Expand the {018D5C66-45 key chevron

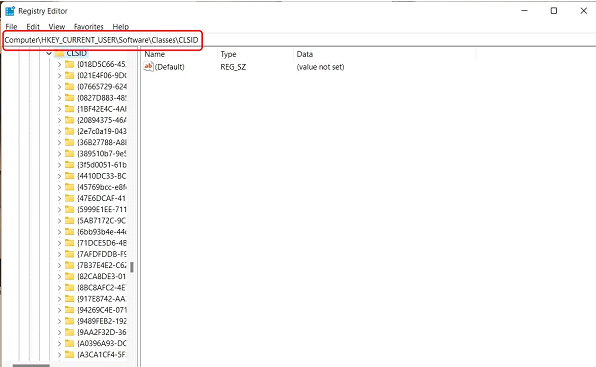click(x=59, y=65)
